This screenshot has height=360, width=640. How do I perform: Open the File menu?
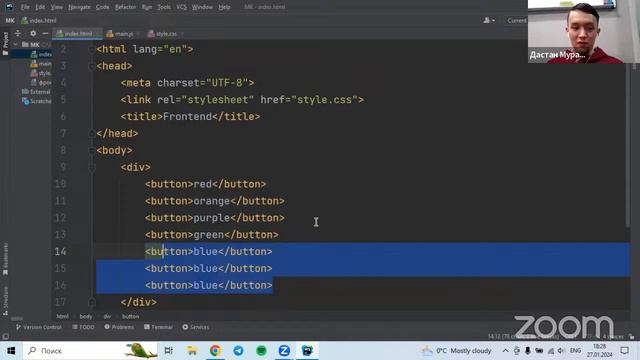25,7
